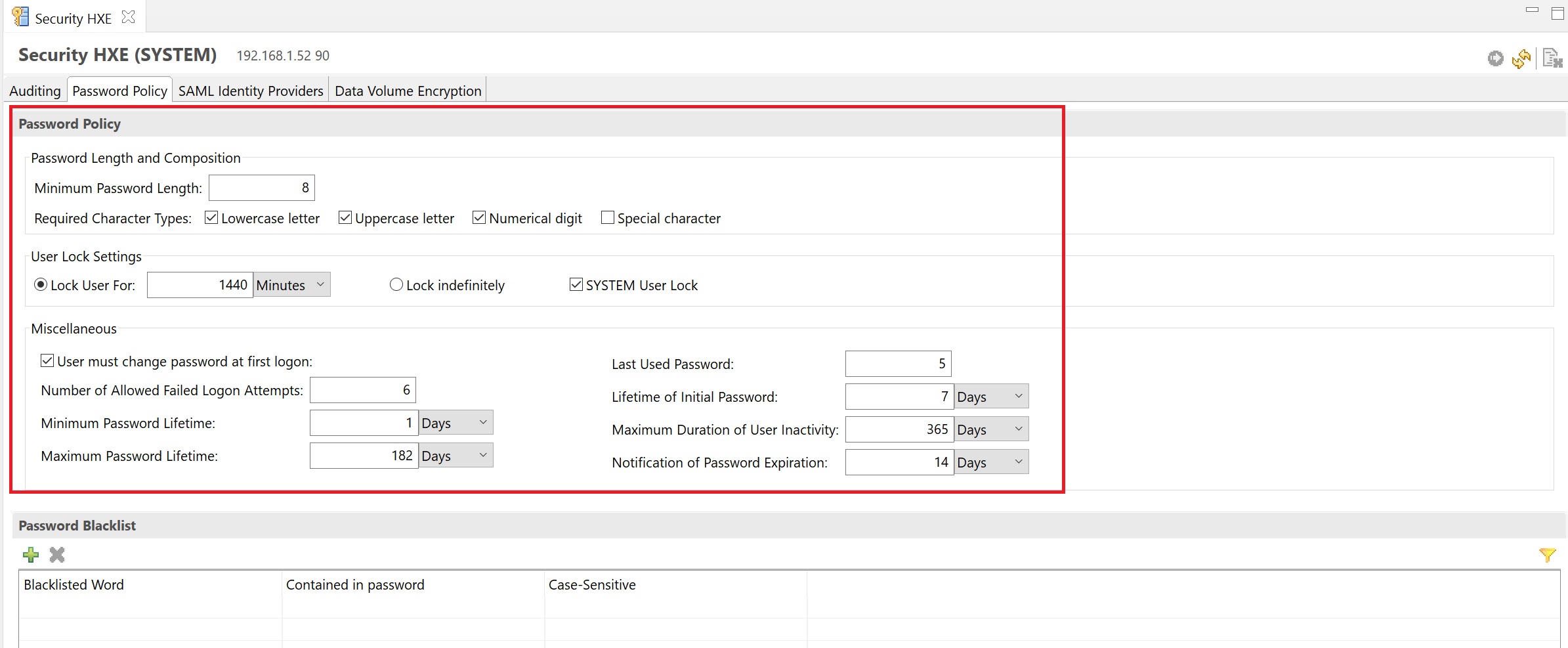Click the key icon on Security HXE tab
Image resolution: width=1568 pixels, height=648 pixels.
(21, 17)
